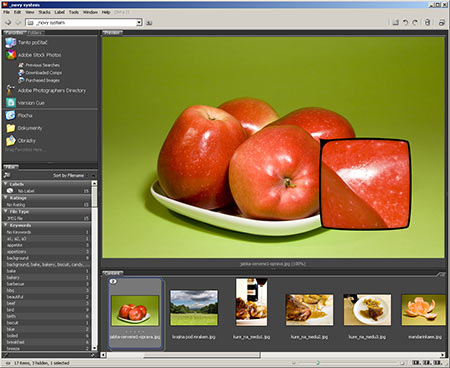Collapse the Keywords filter section
This screenshot has height=368, width=450.
coord(6,225)
